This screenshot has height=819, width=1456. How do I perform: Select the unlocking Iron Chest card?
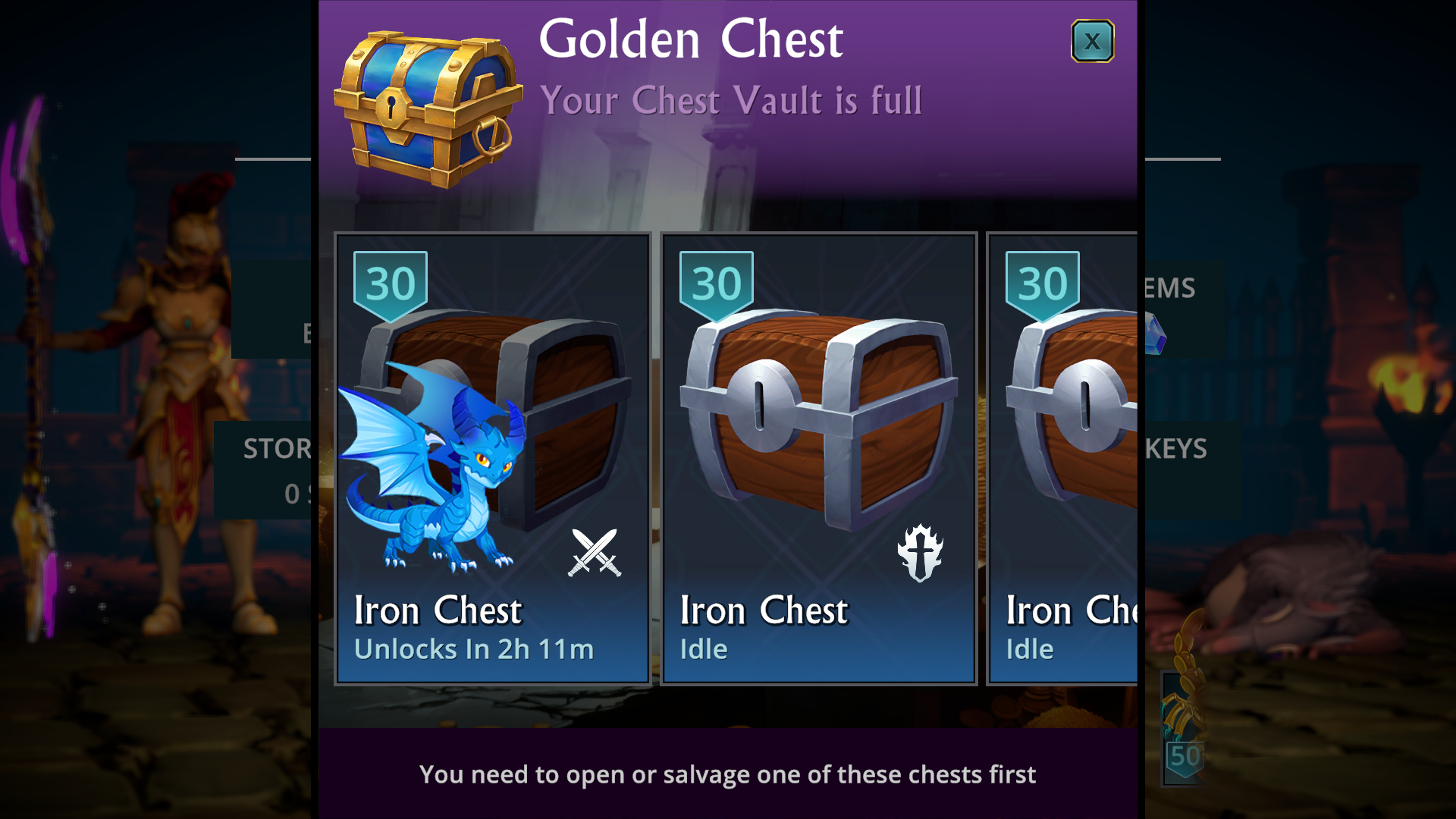pos(493,459)
